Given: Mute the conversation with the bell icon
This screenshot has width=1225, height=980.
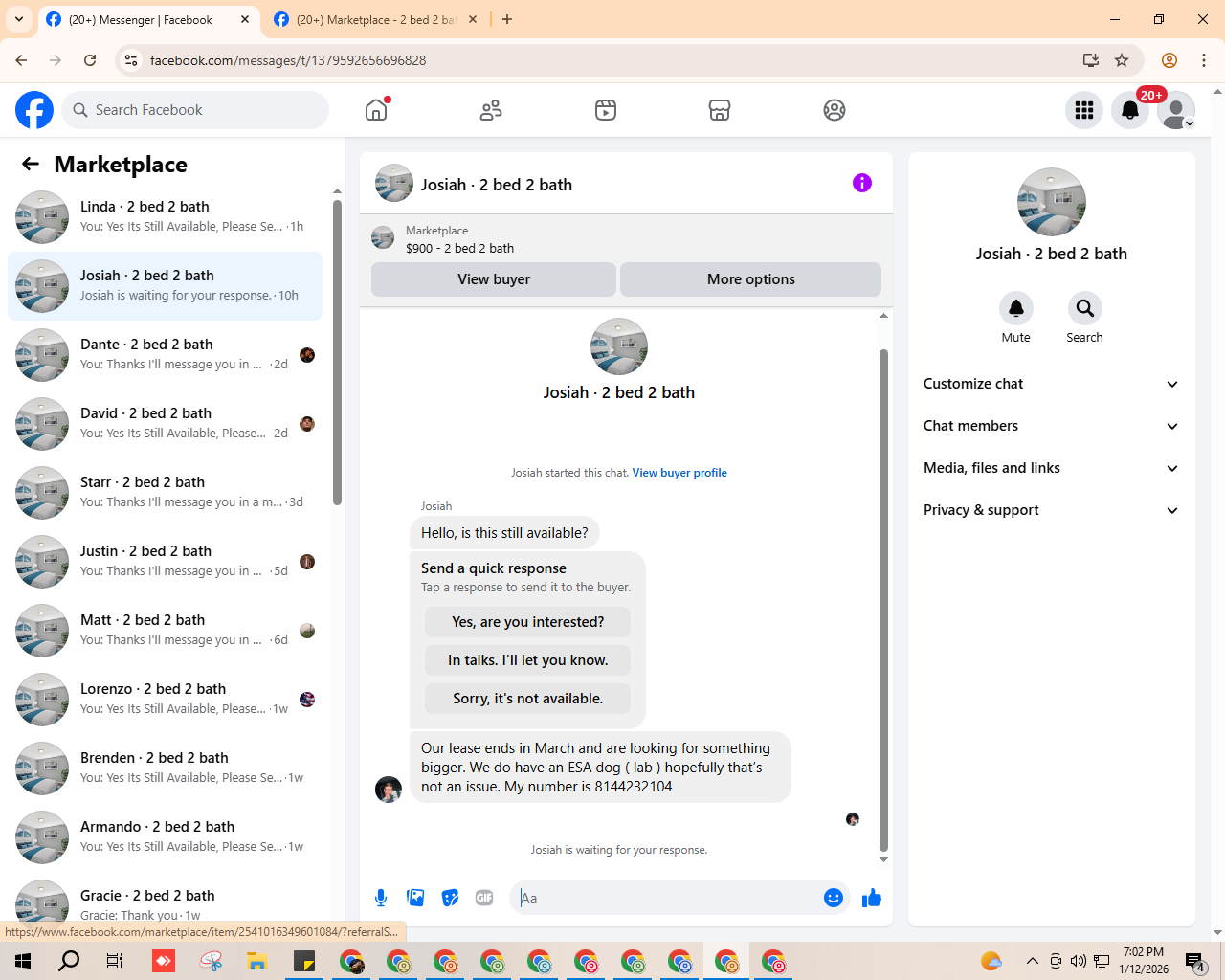Looking at the screenshot, I should (1016, 308).
